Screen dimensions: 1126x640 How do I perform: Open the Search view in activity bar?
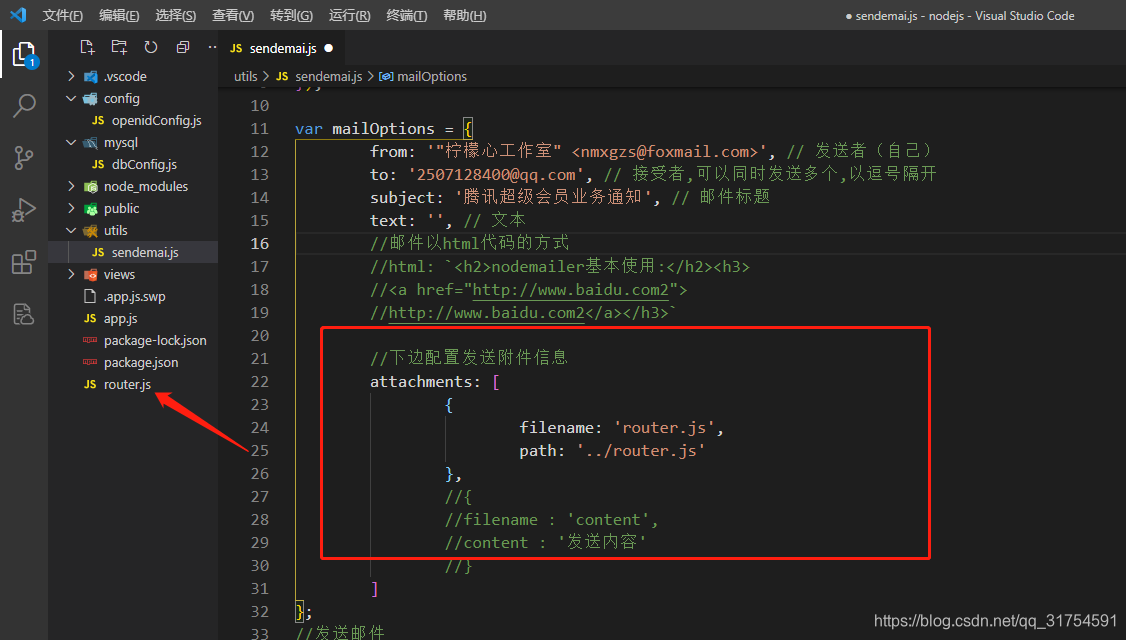(24, 106)
